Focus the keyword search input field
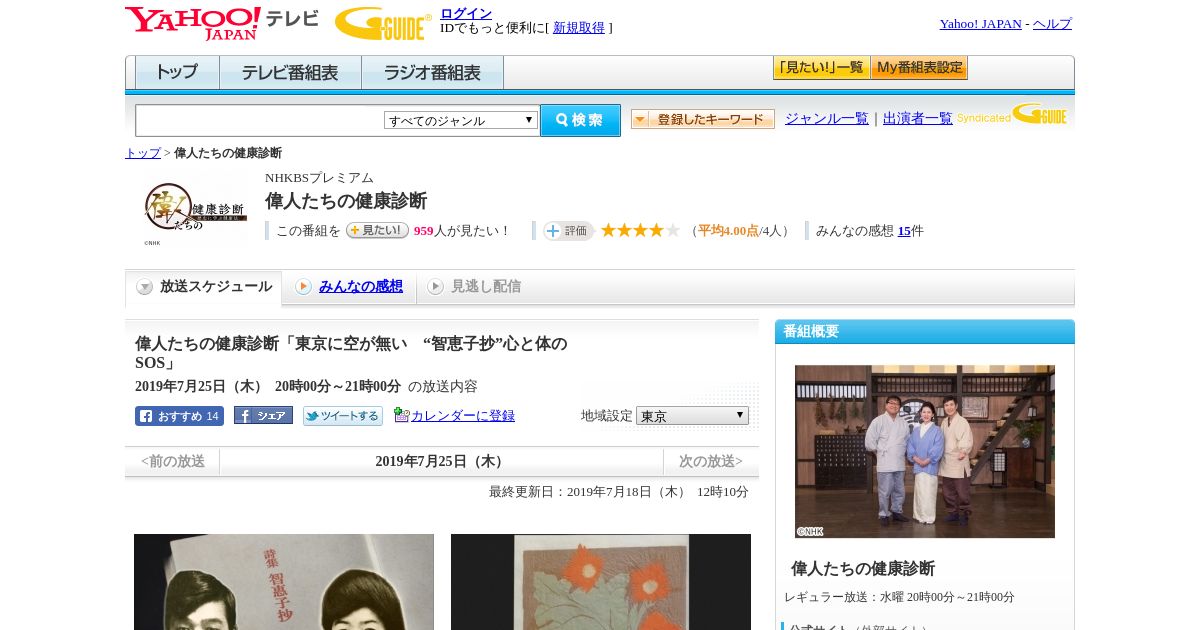The height and width of the screenshot is (630, 1200). click(260, 120)
